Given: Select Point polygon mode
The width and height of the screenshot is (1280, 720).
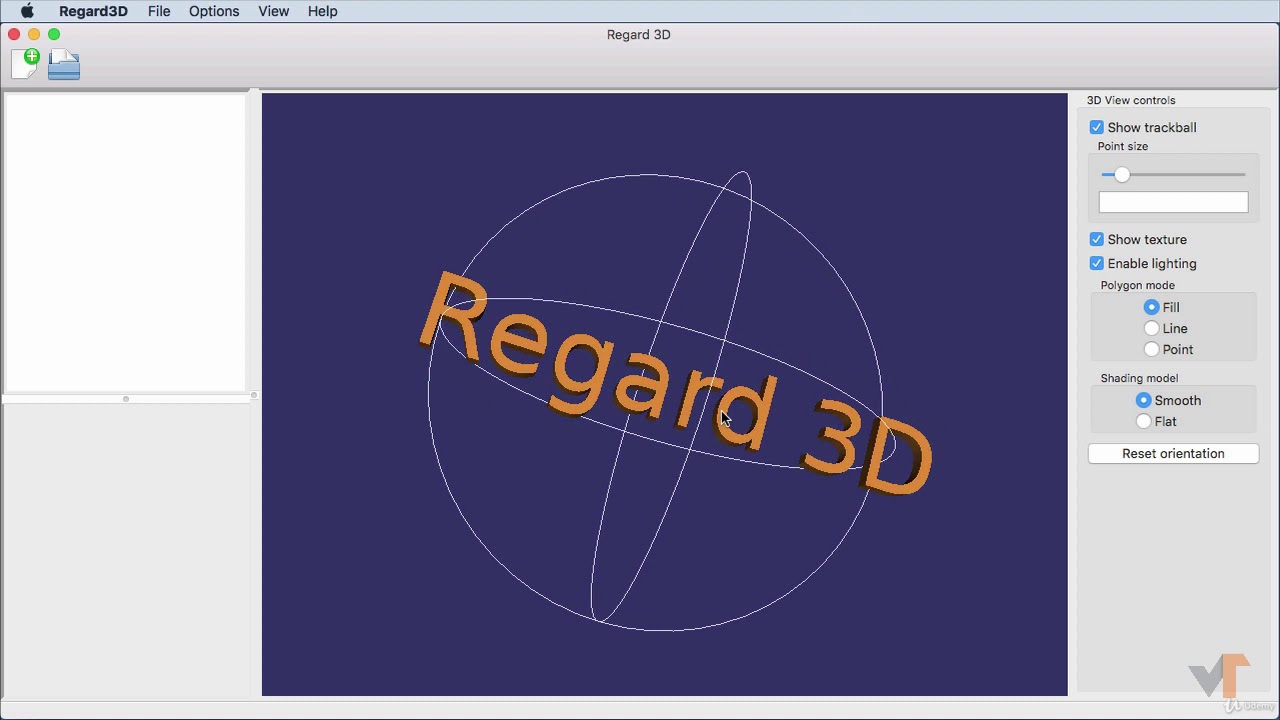Looking at the screenshot, I should pyautogui.click(x=1152, y=349).
